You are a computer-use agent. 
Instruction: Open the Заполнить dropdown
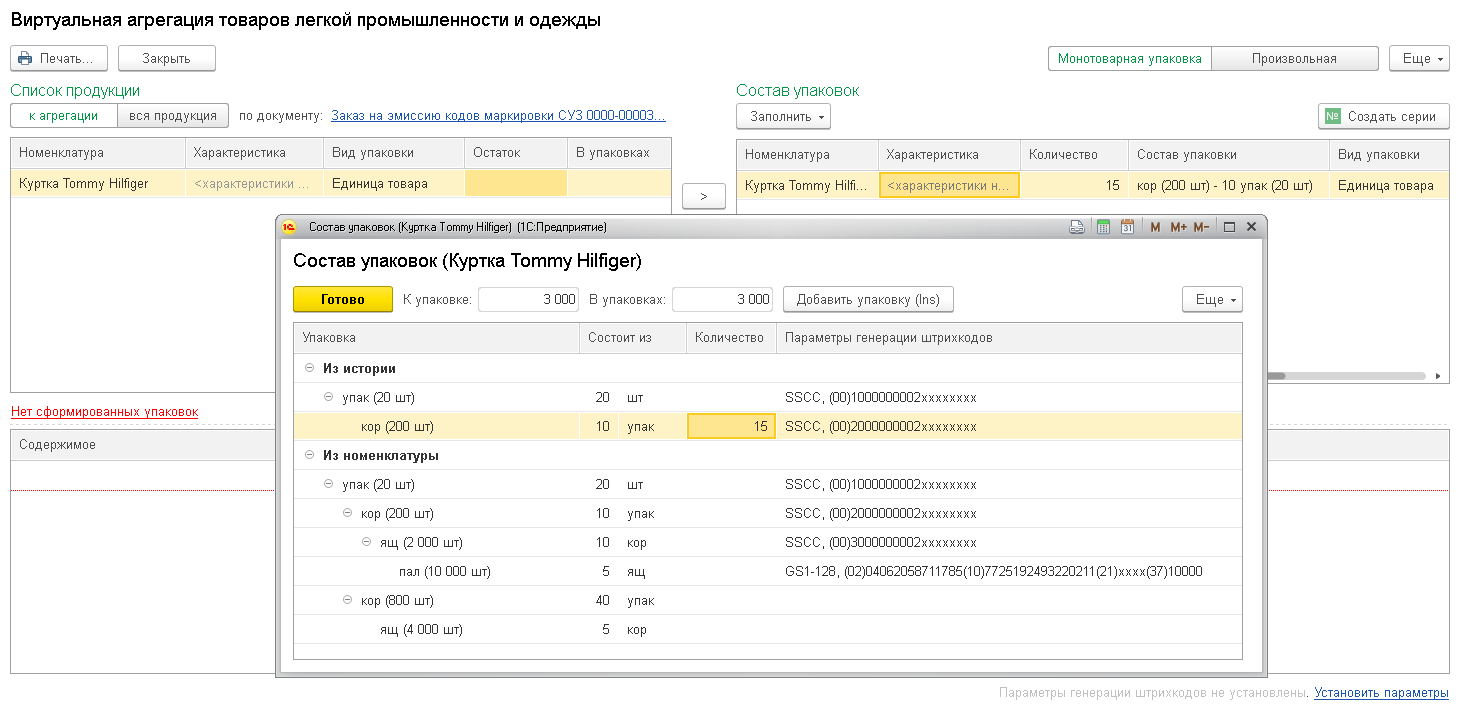point(783,117)
